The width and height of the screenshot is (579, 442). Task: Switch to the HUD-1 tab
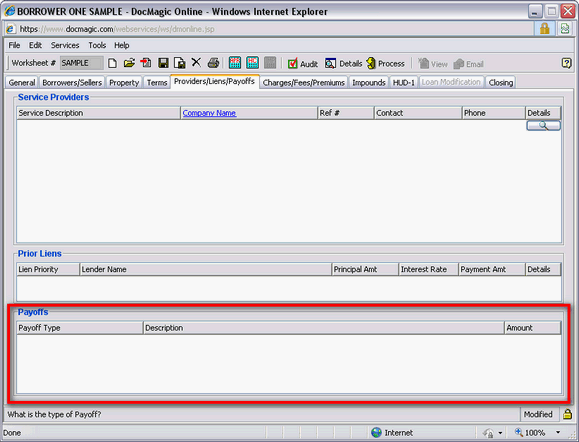click(404, 82)
